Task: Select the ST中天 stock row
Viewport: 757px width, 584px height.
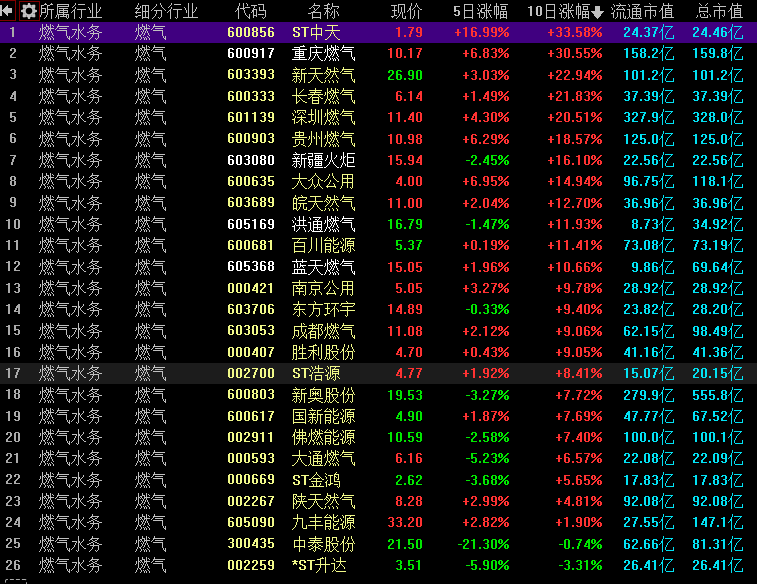Action: tap(316, 32)
